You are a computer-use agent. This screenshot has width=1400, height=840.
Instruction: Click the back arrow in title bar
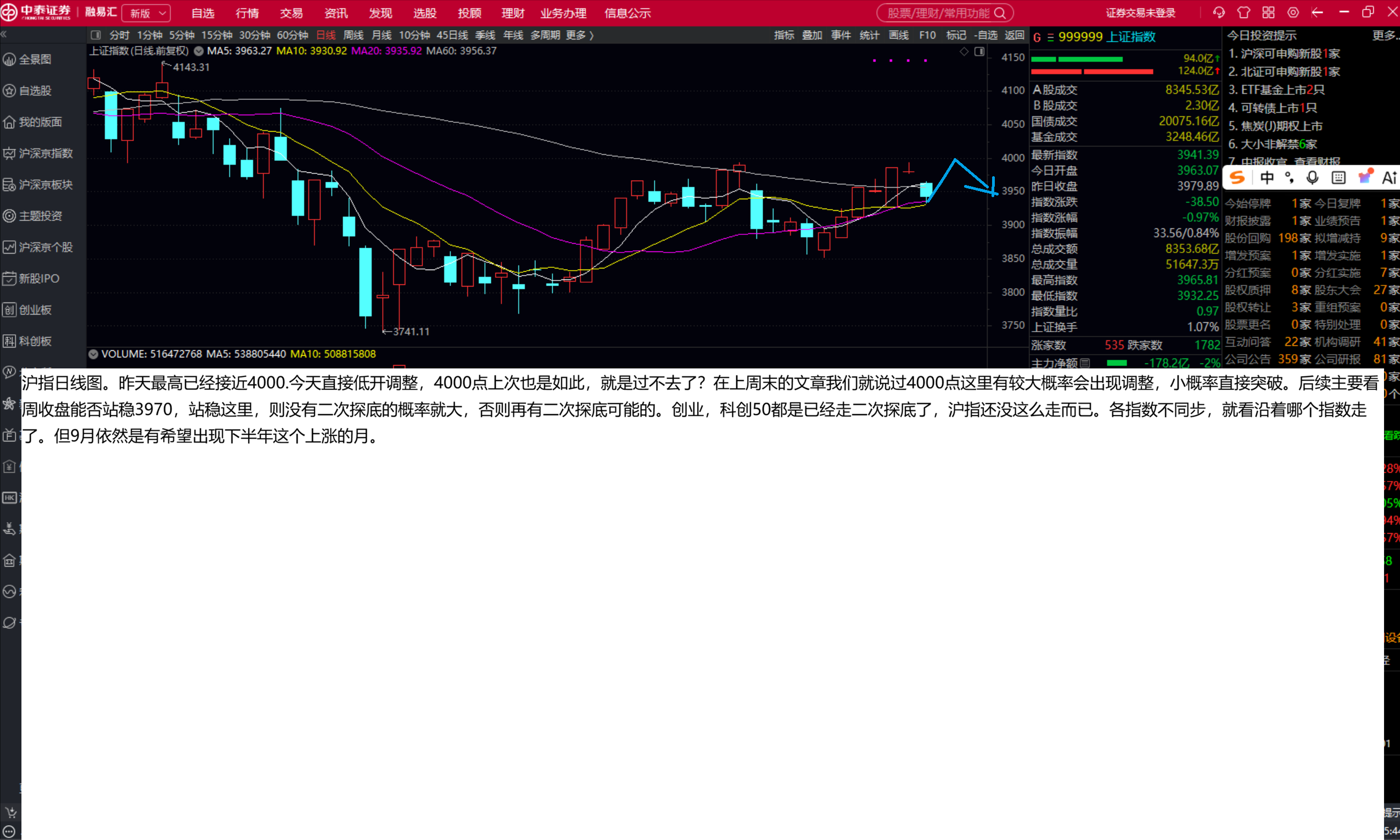coord(1318,13)
